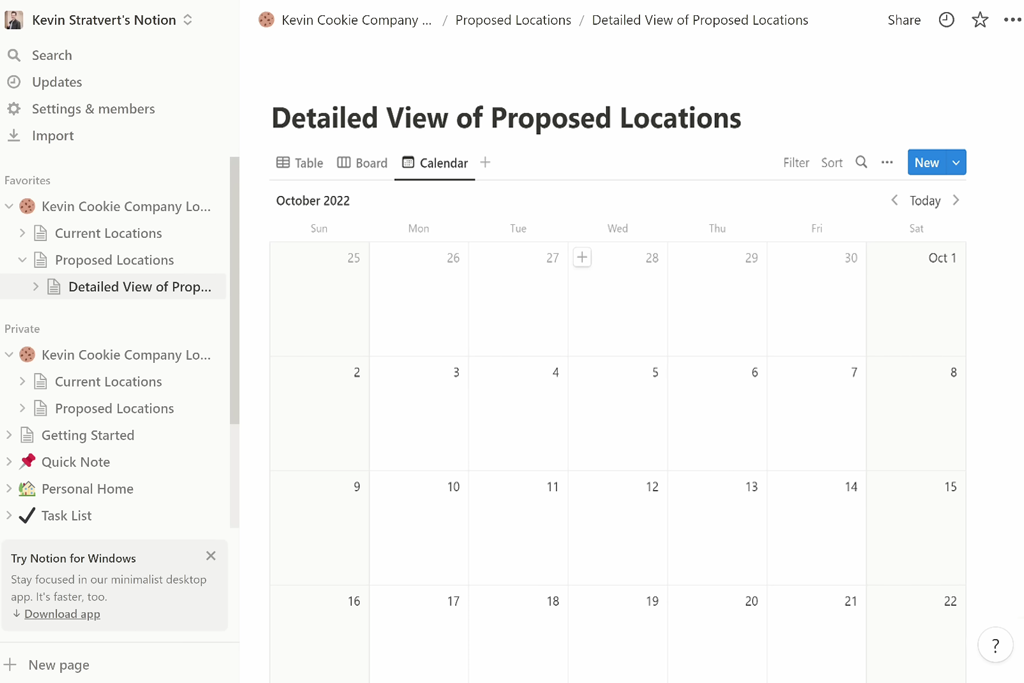Open the help question mark button

[x=995, y=645]
